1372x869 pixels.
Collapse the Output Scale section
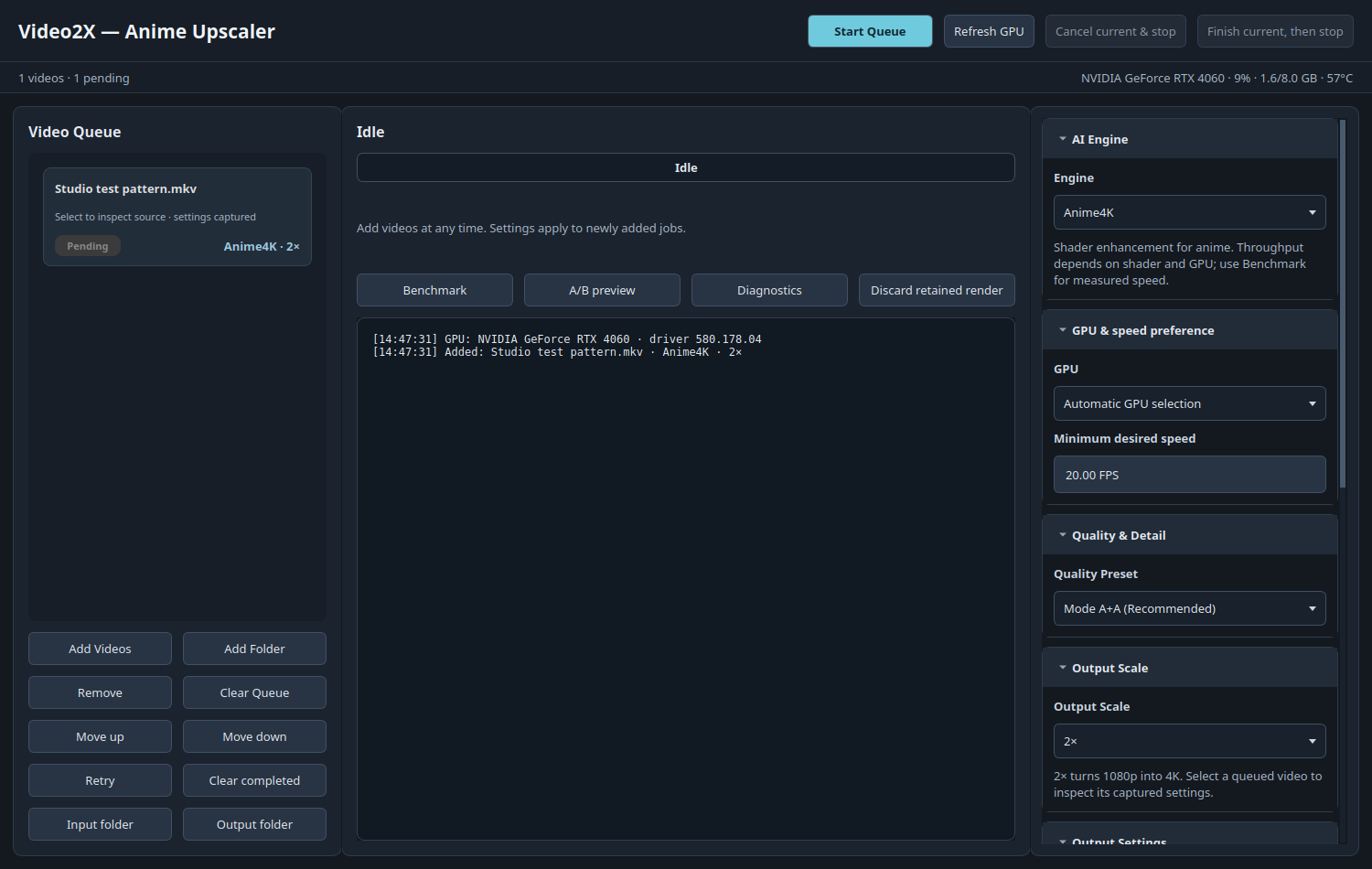coord(1189,668)
